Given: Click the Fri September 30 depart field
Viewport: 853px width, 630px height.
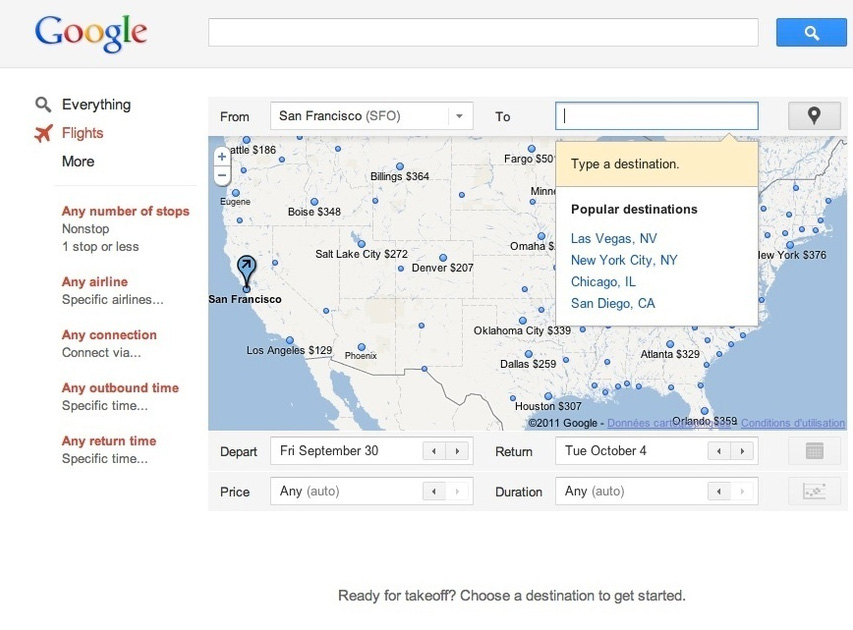Looking at the screenshot, I should (x=372, y=451).
